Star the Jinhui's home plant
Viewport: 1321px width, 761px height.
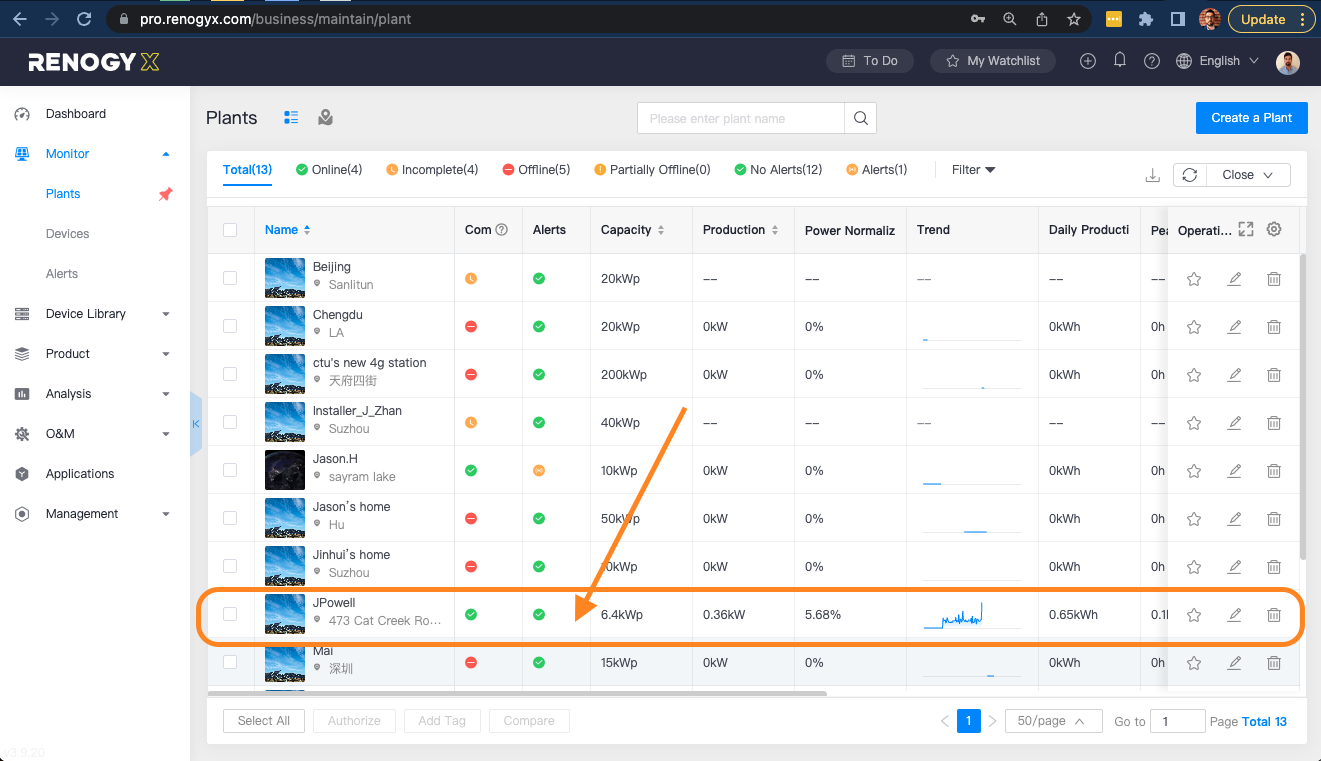pos(1194,567)
